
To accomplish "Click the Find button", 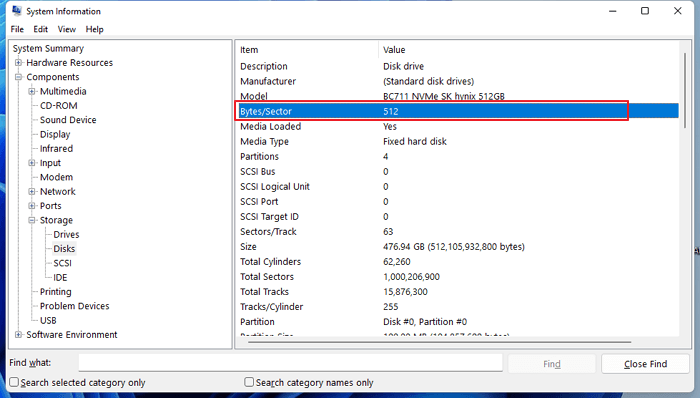I will 552,364.
